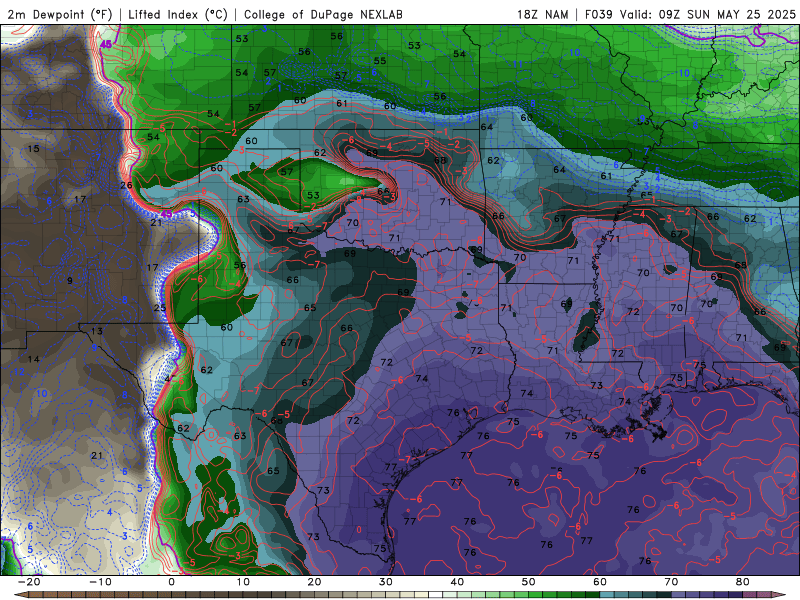Screen dimensions: 800x600
Task: Click the 40 label on the color scale
Action: click(x=457, y=582)
